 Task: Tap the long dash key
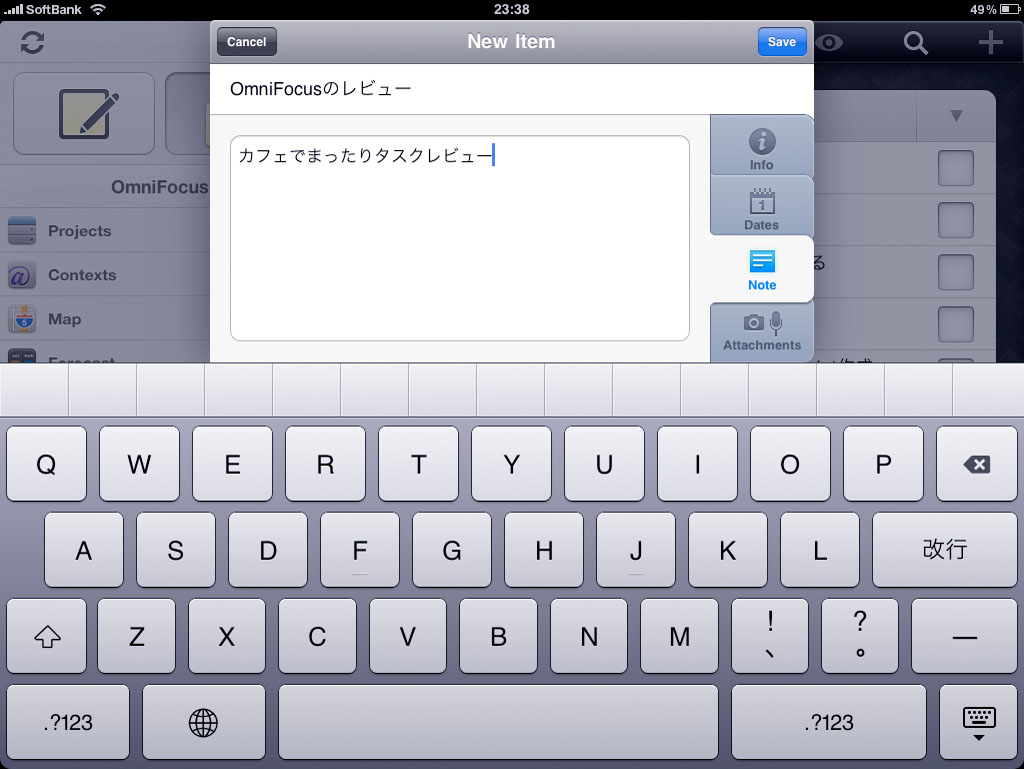965,636
